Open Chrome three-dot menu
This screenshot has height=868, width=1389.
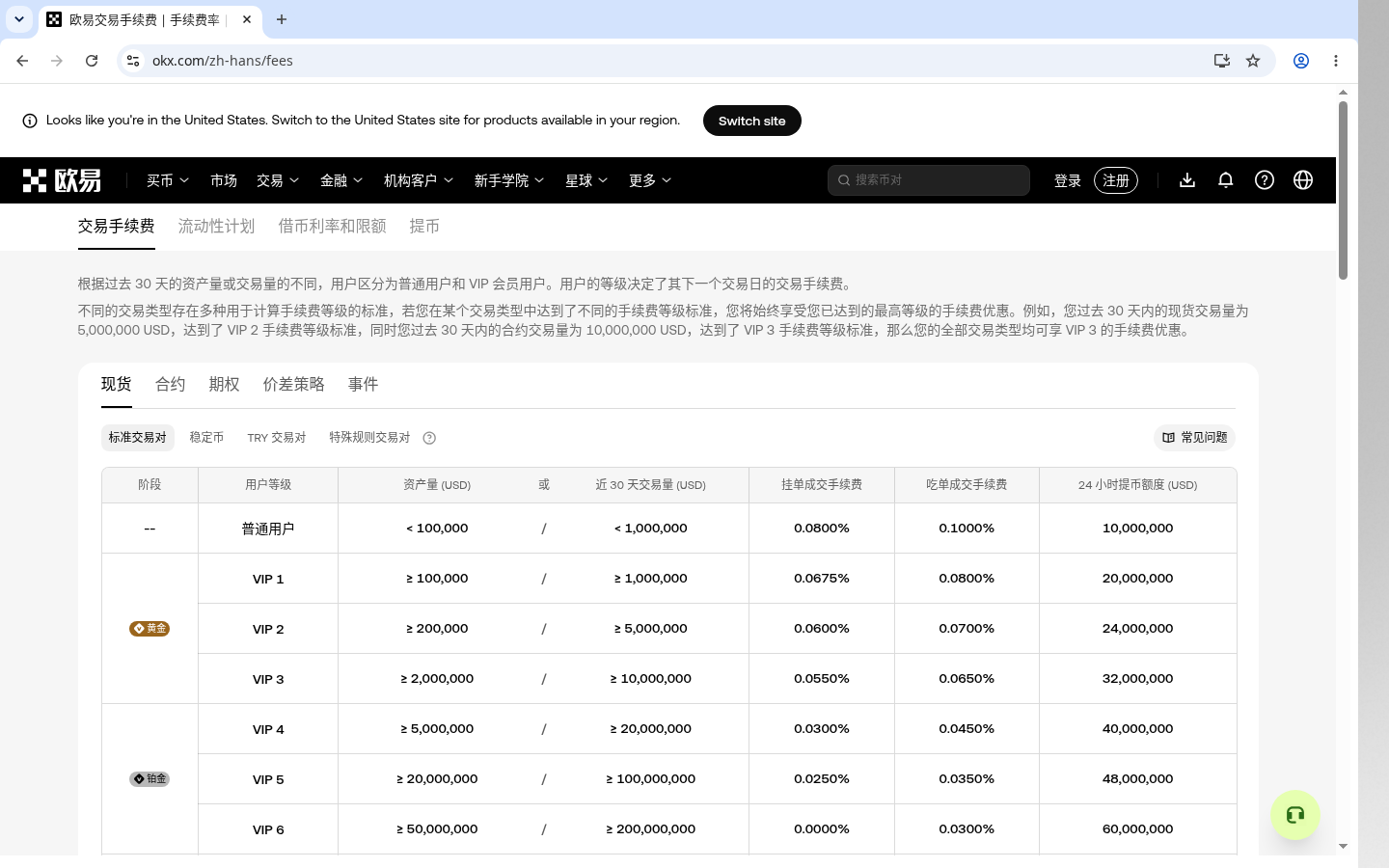click(1336, 61)
